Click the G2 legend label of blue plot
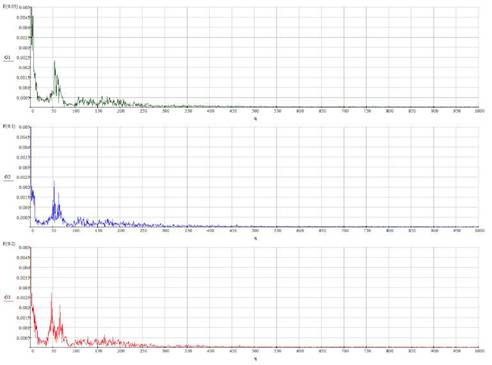The height and width of the screenshot is (365, 492). (8, 178)
